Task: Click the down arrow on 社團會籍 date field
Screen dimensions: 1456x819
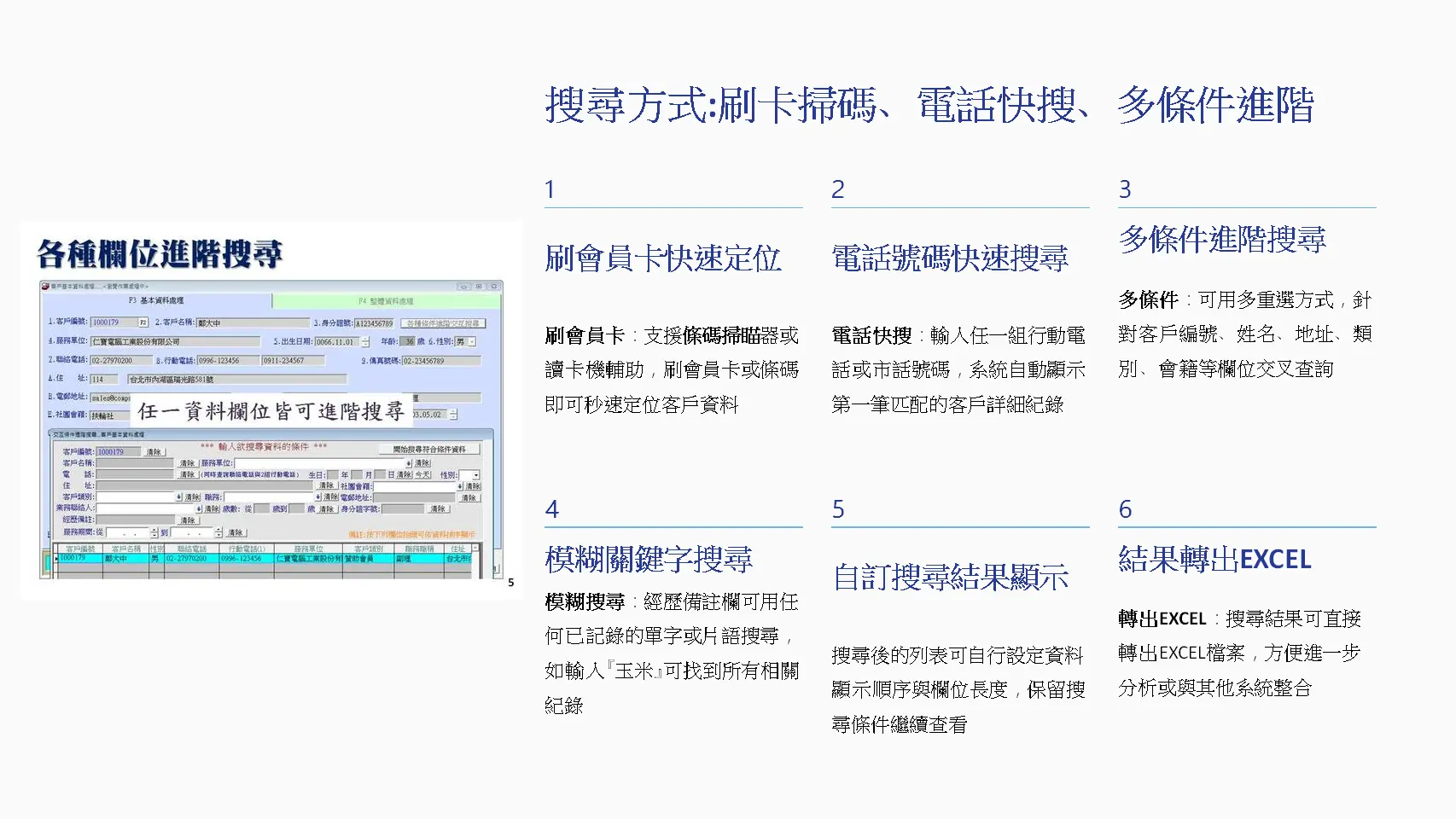Action: [452, 418]
